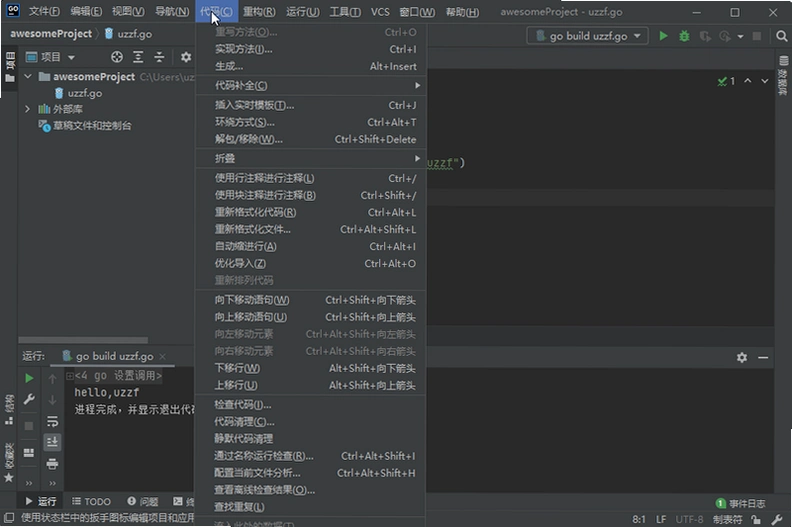Expand Code Completion submenu
This screenshot has height=527, width=792.
click(311, 85)
